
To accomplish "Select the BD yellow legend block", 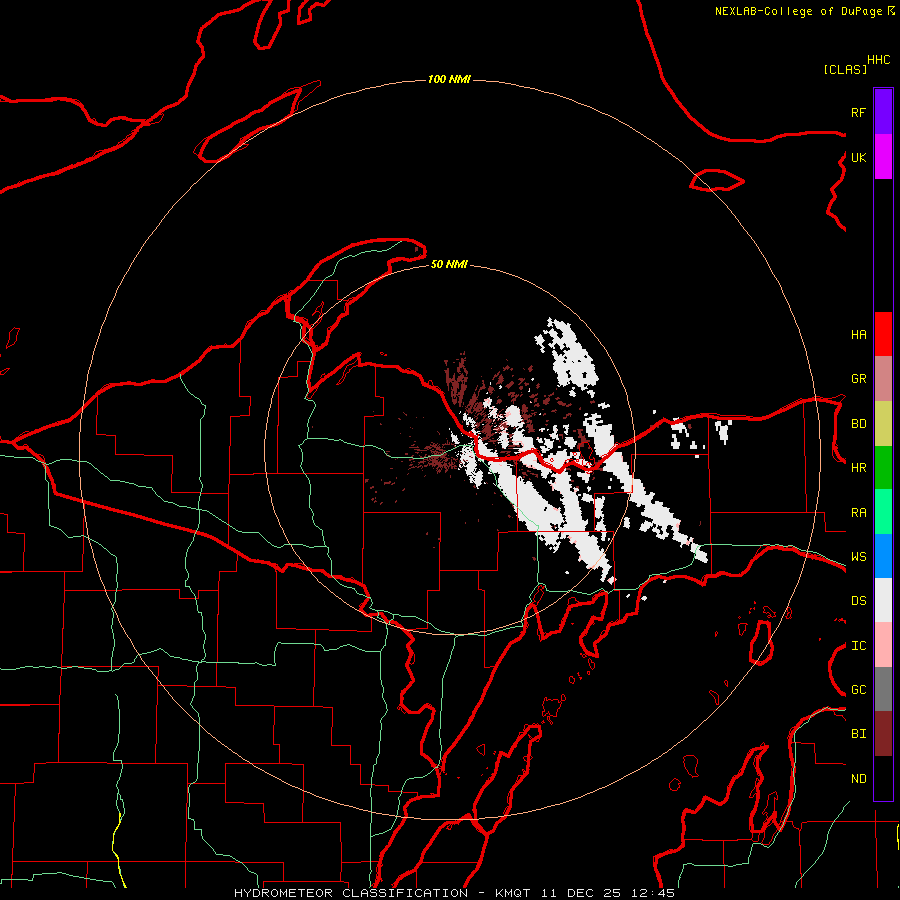I will click(883, 423).
